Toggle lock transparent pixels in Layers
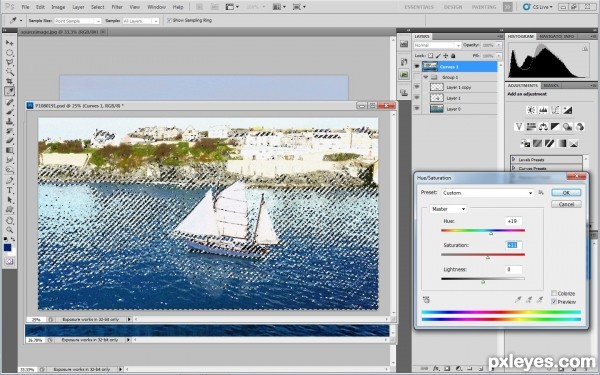The width and height of the screenshot is (600, 375). [x=430, y=56]
